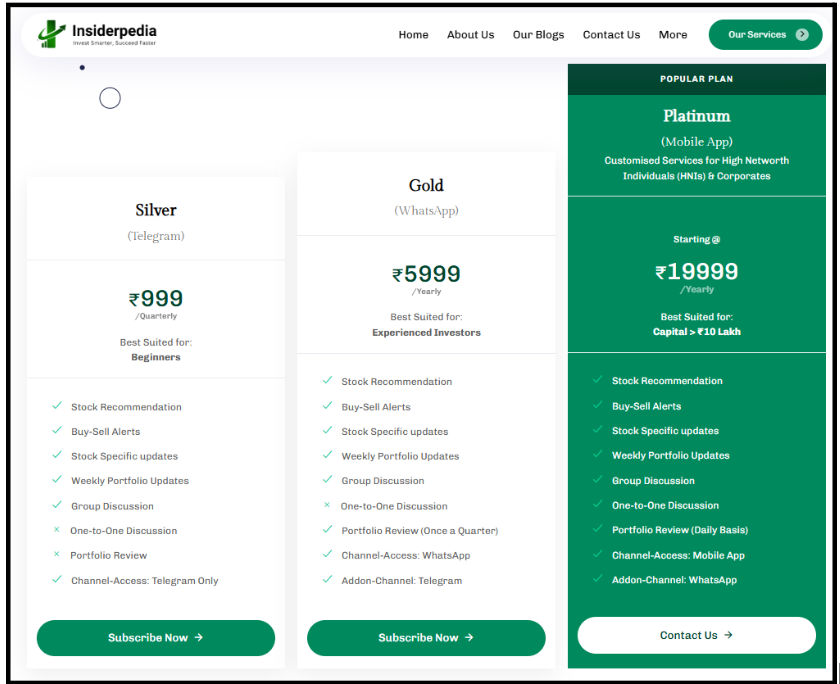Click Silver's Stock Specific updates text
Image resolution: width=840 pixels, height=684 pixels.
(124, 456)
